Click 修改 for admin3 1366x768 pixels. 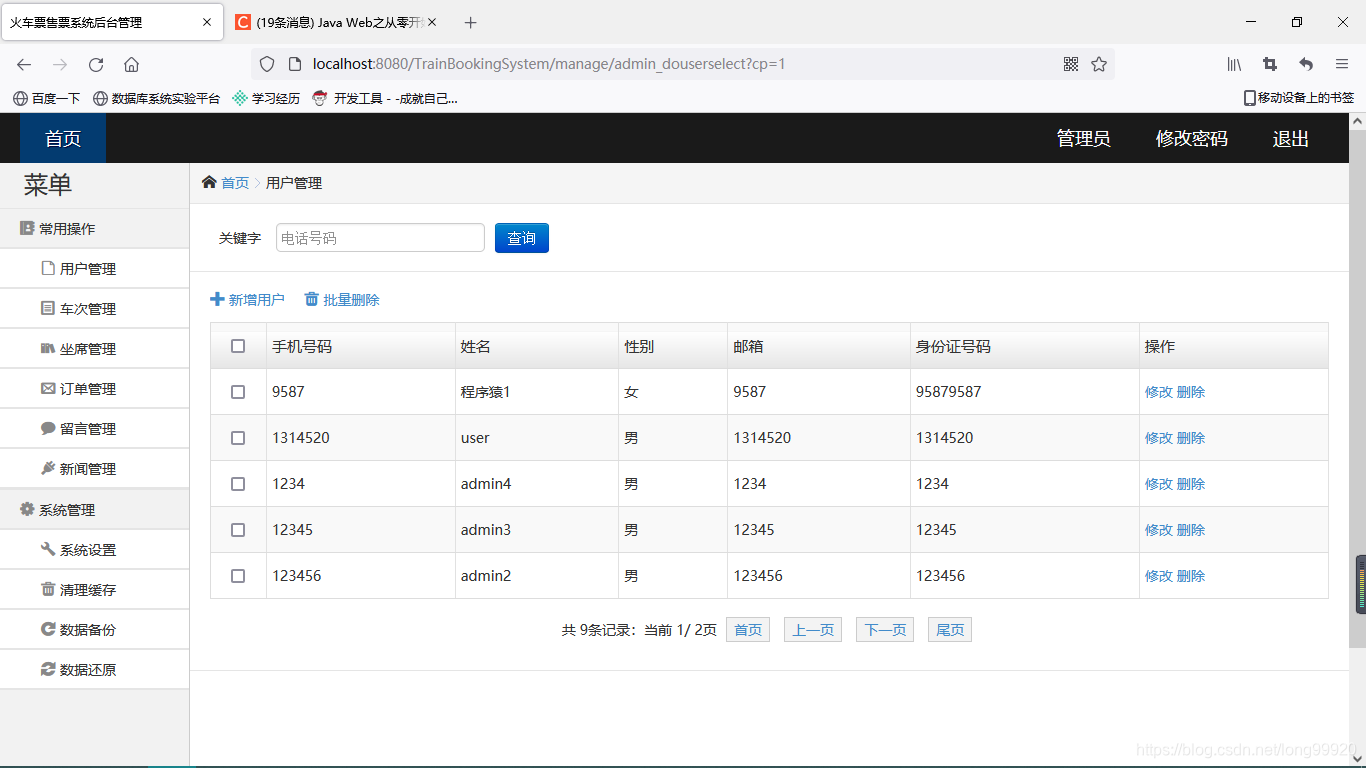point(1159,530)
